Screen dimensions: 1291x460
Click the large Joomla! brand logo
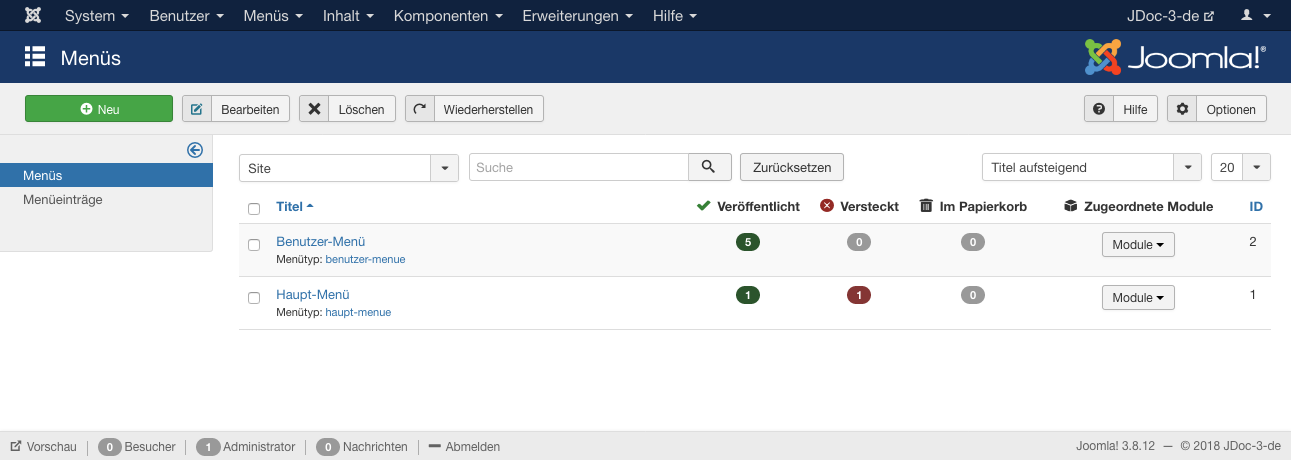pos(1175,57)
